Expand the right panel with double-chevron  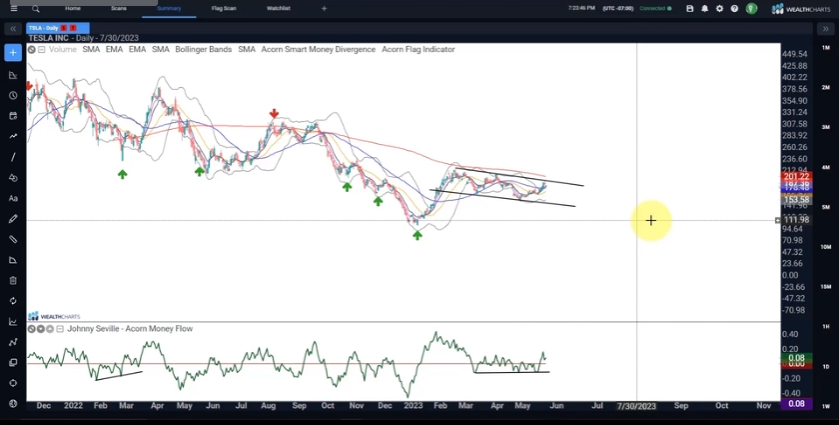coord(826,29)
